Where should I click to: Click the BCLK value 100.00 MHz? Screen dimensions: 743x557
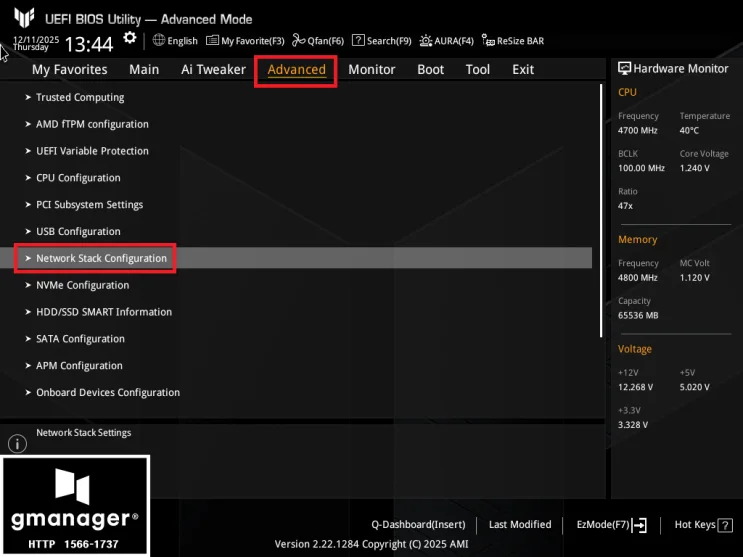(x=641, y=168)
